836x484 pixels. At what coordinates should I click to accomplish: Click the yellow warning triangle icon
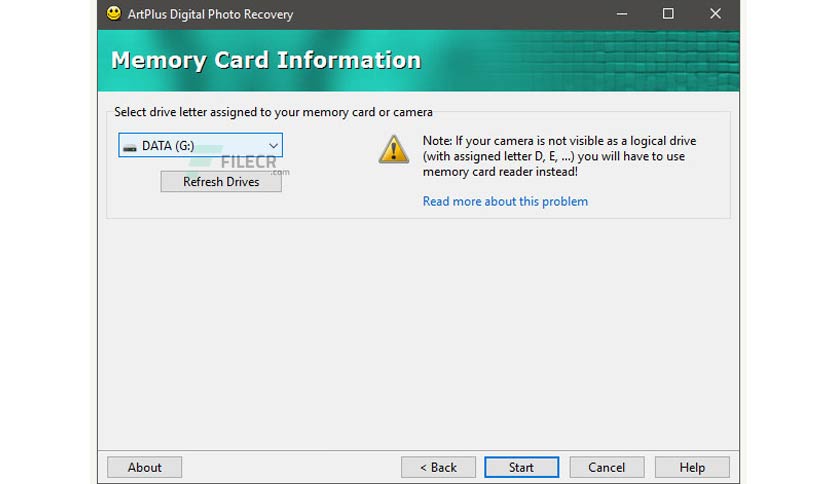(393, 149)
